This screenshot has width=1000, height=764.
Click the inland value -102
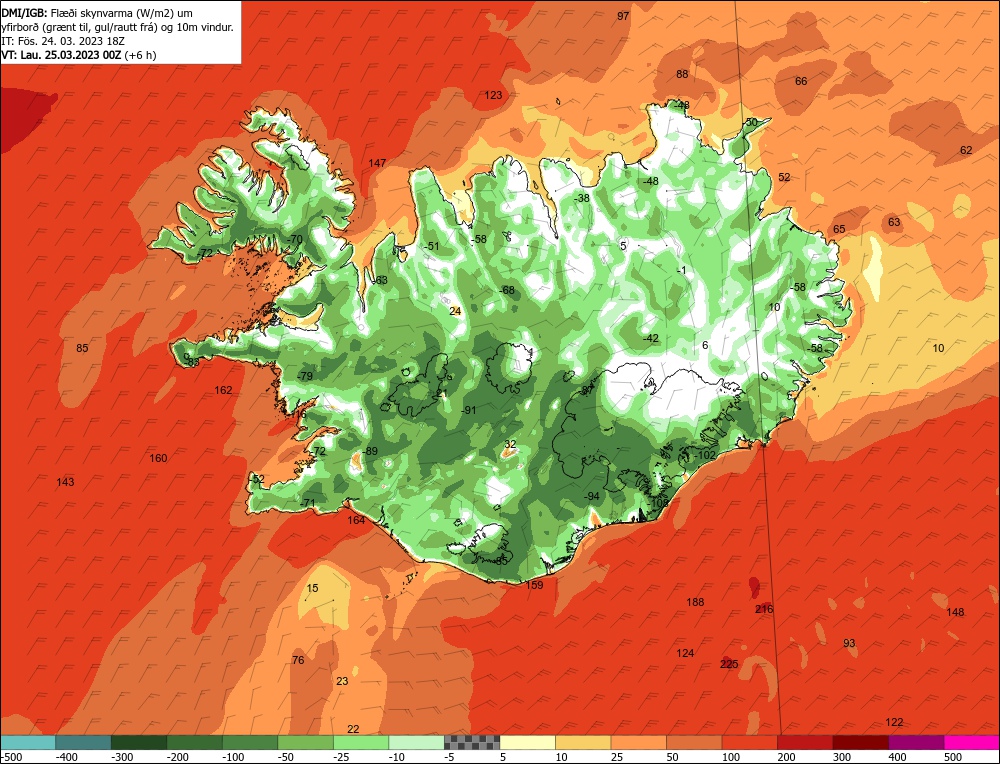point(705,455)
